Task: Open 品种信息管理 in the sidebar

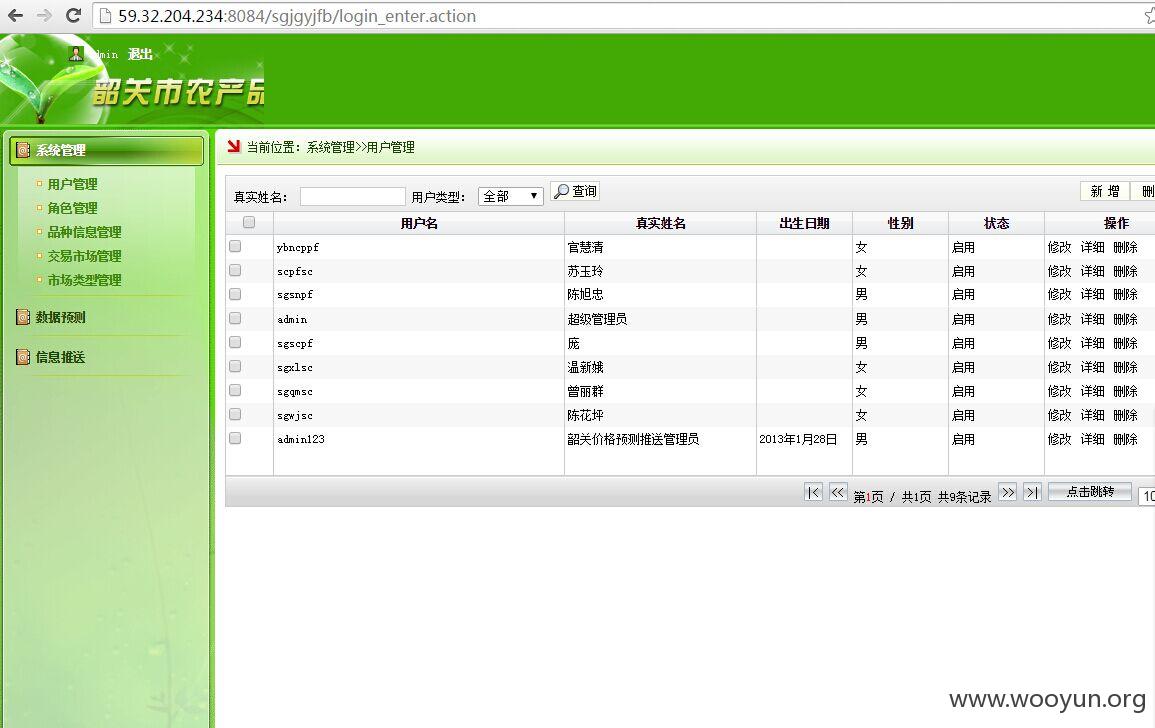Action: tap(84, 232)
